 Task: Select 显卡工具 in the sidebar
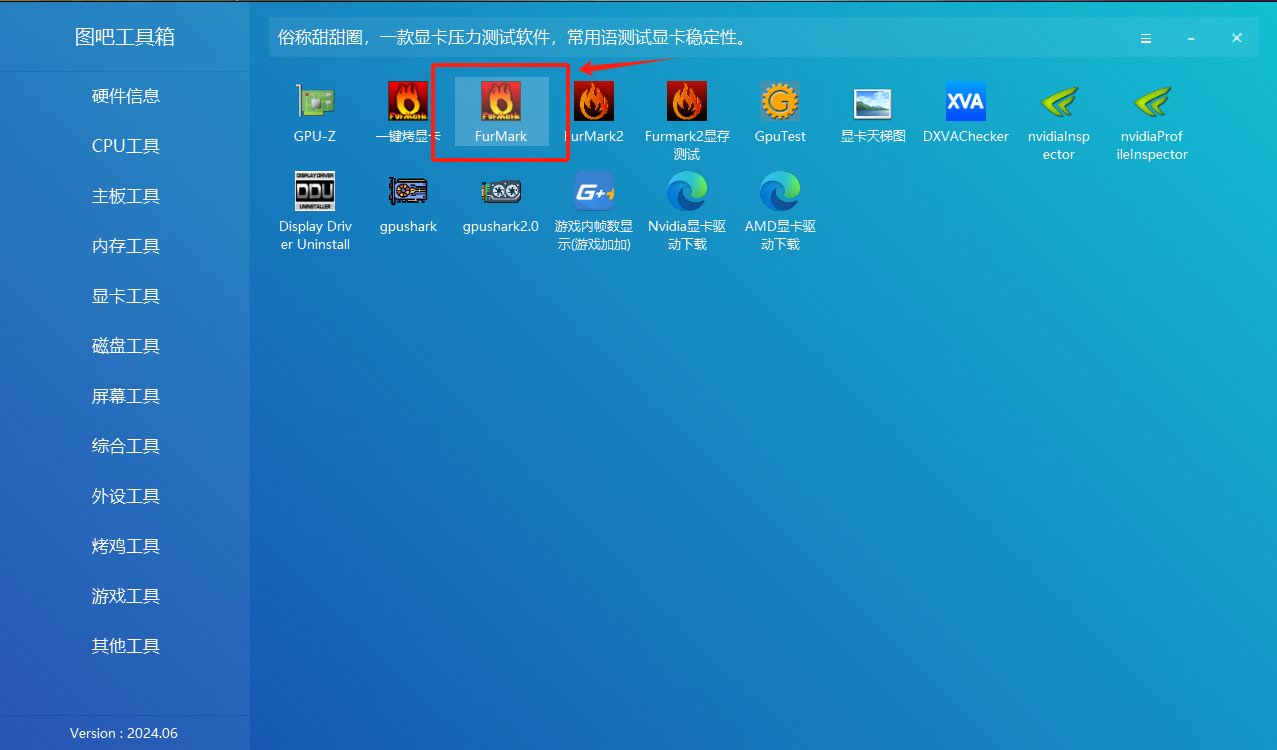pos(126,296)
